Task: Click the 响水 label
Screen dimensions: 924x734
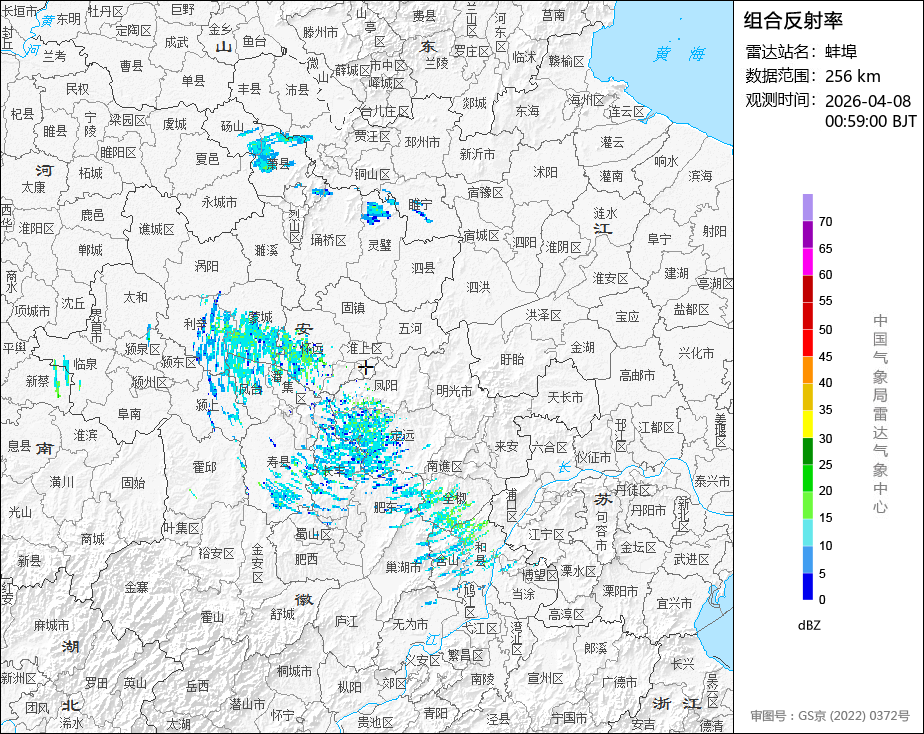Action: [x=666, y=160]
